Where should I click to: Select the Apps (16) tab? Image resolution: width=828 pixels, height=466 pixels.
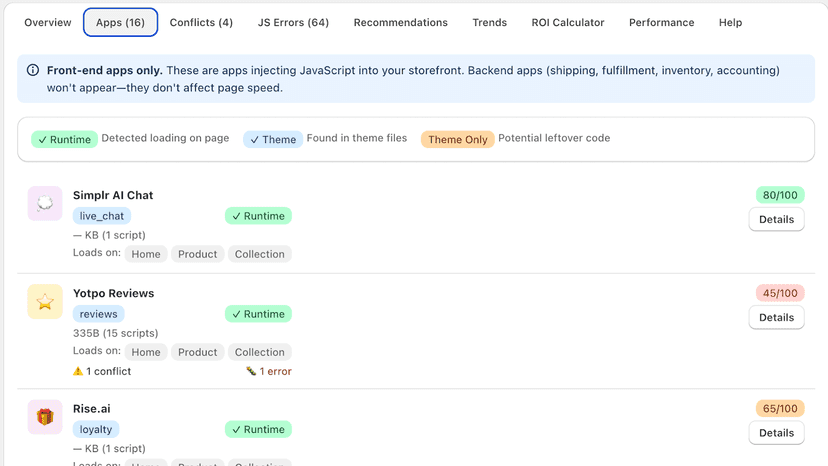pos(120,23)
